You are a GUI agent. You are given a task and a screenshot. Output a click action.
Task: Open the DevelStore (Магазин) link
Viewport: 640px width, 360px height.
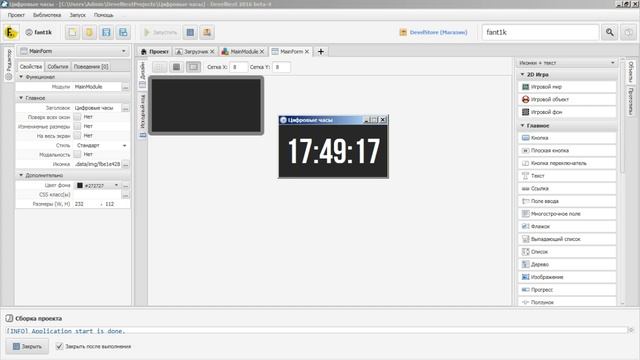pos(433,32)
